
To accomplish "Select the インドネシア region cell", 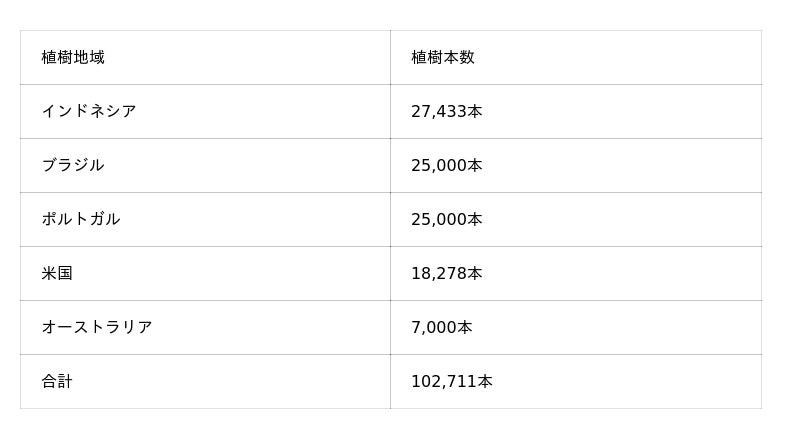I will (x=89, y=111).
